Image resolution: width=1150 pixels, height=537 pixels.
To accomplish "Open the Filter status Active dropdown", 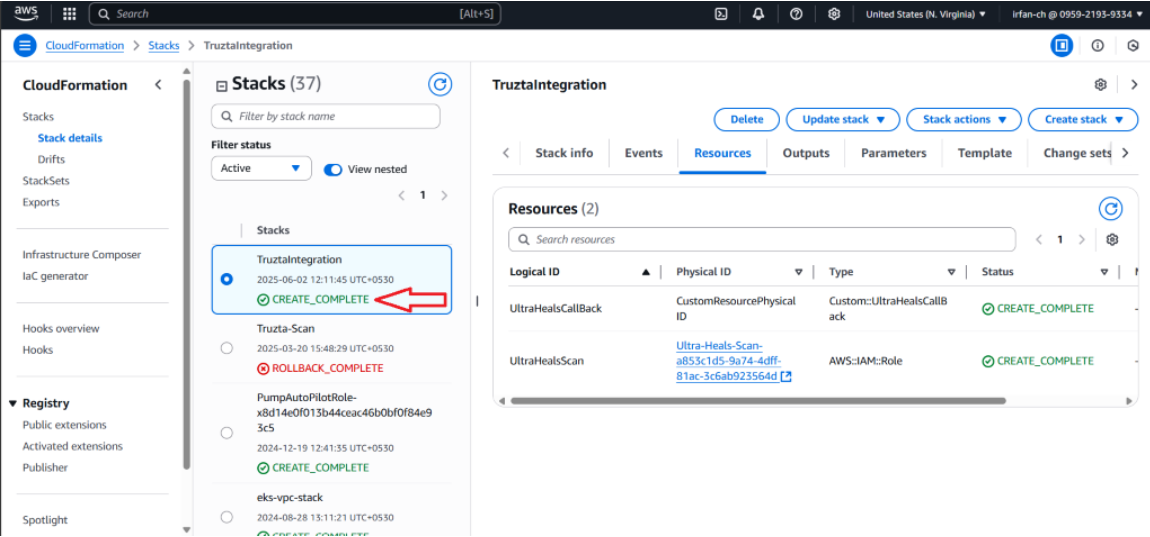I will pos(261,168).
